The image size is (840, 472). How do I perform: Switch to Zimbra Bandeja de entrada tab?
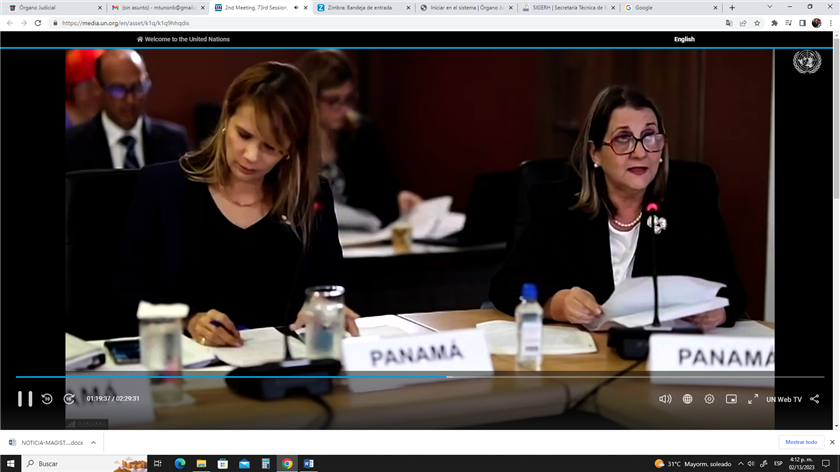(362, 8)
